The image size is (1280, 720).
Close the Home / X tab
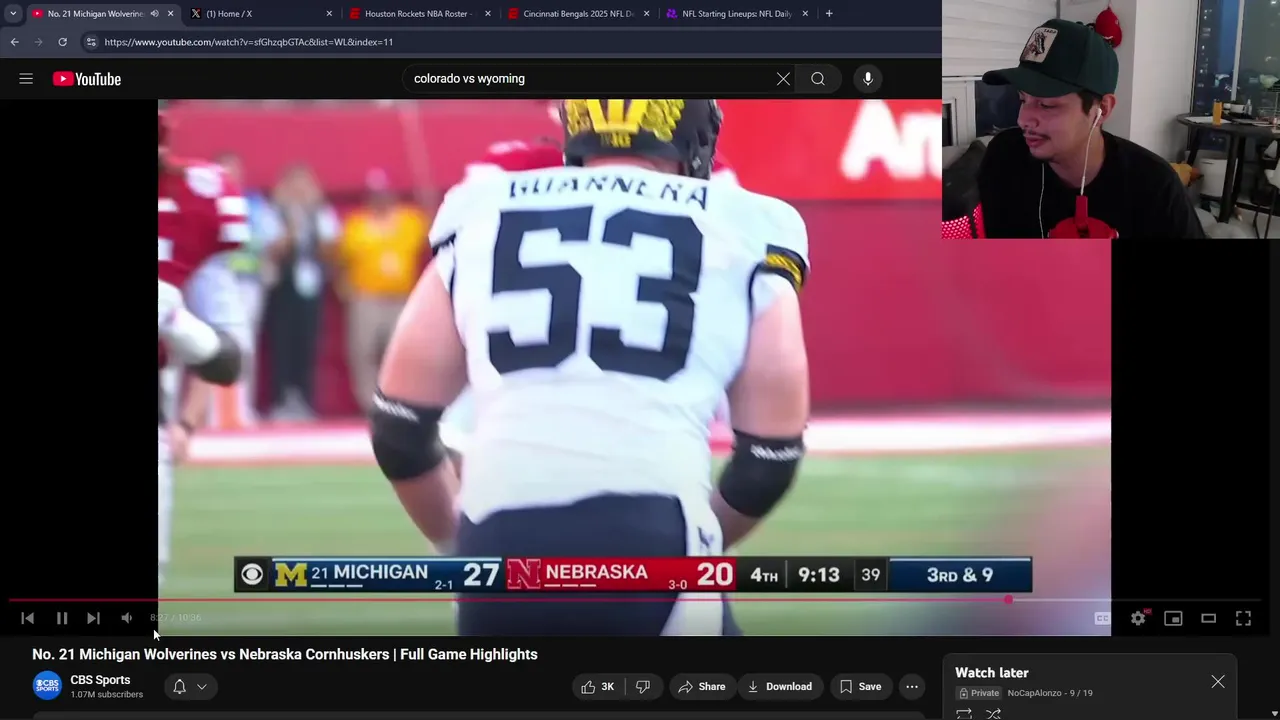coord(329,14)
